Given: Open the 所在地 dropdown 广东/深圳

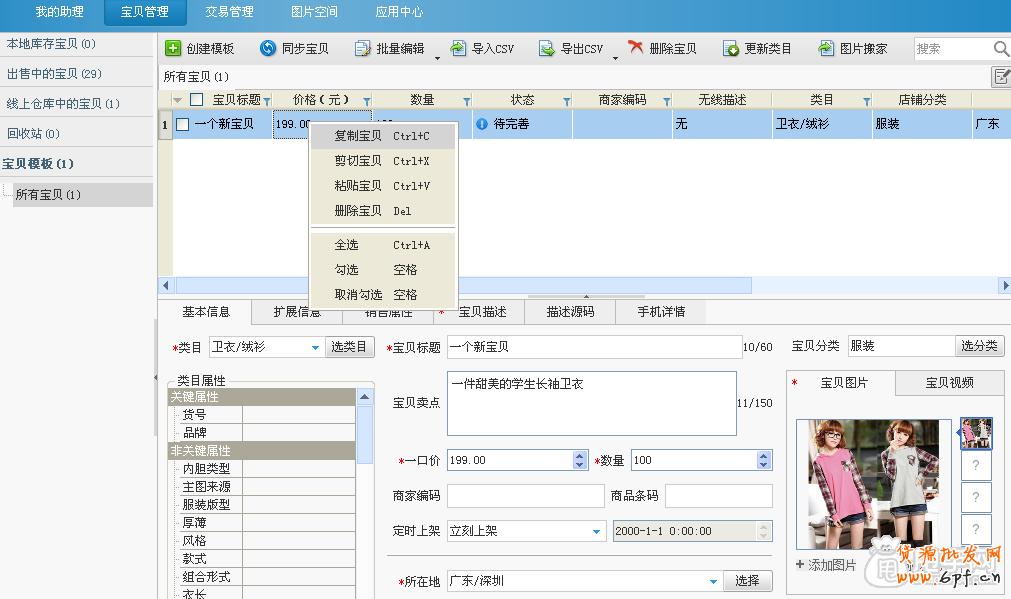Looking at the screenshot, I should 714,580.
